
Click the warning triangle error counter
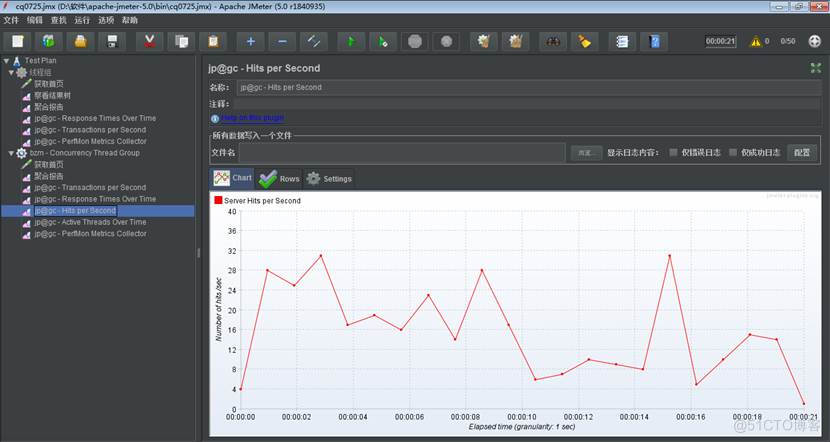click(x=756, y=41)
